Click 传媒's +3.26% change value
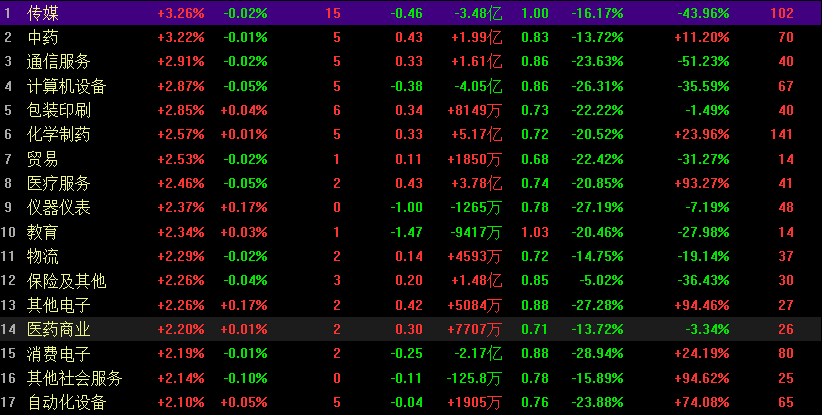 pos(181,14)
